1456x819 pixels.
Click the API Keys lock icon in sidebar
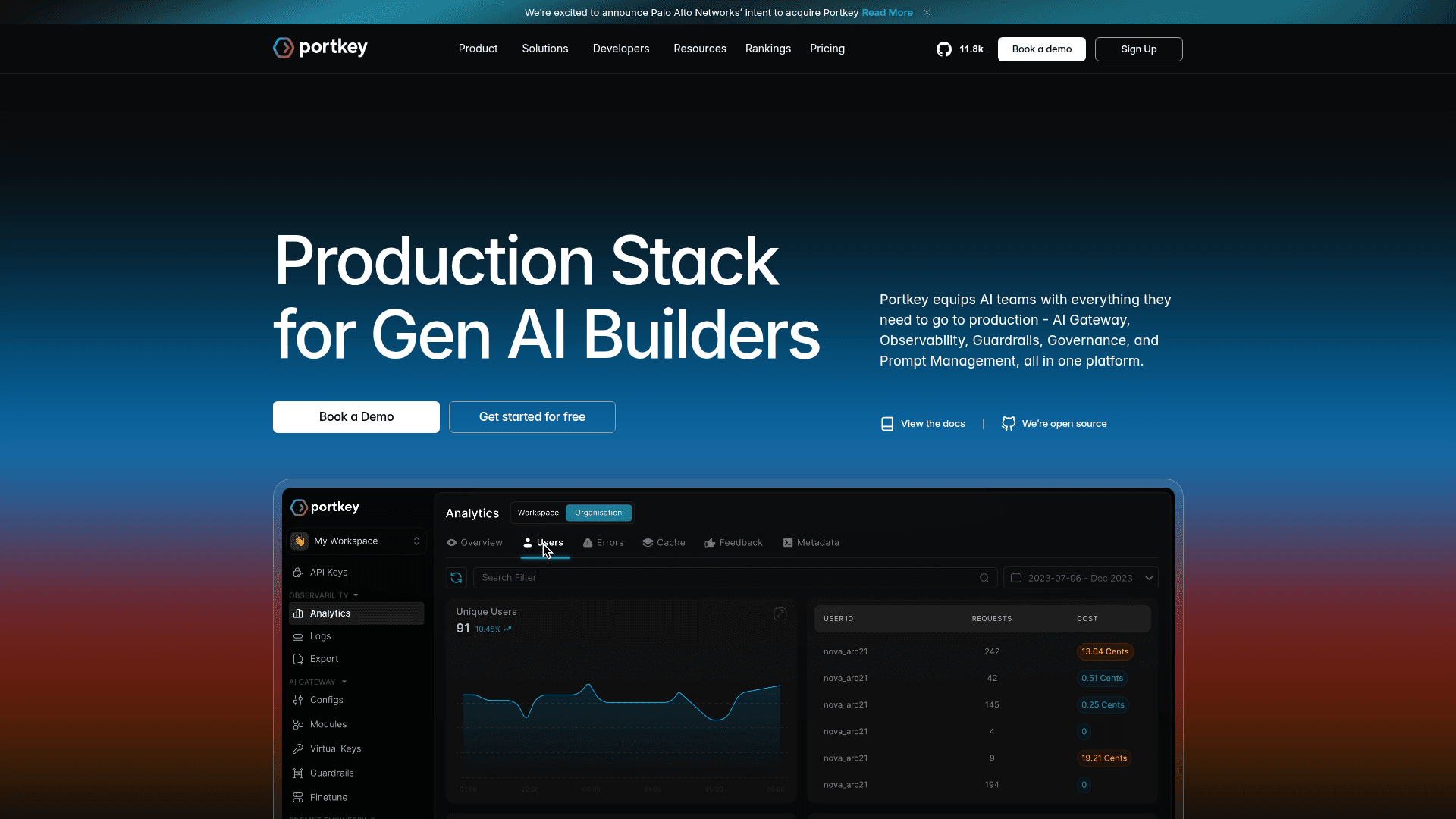pyautogui.click(x=298, y=573)
